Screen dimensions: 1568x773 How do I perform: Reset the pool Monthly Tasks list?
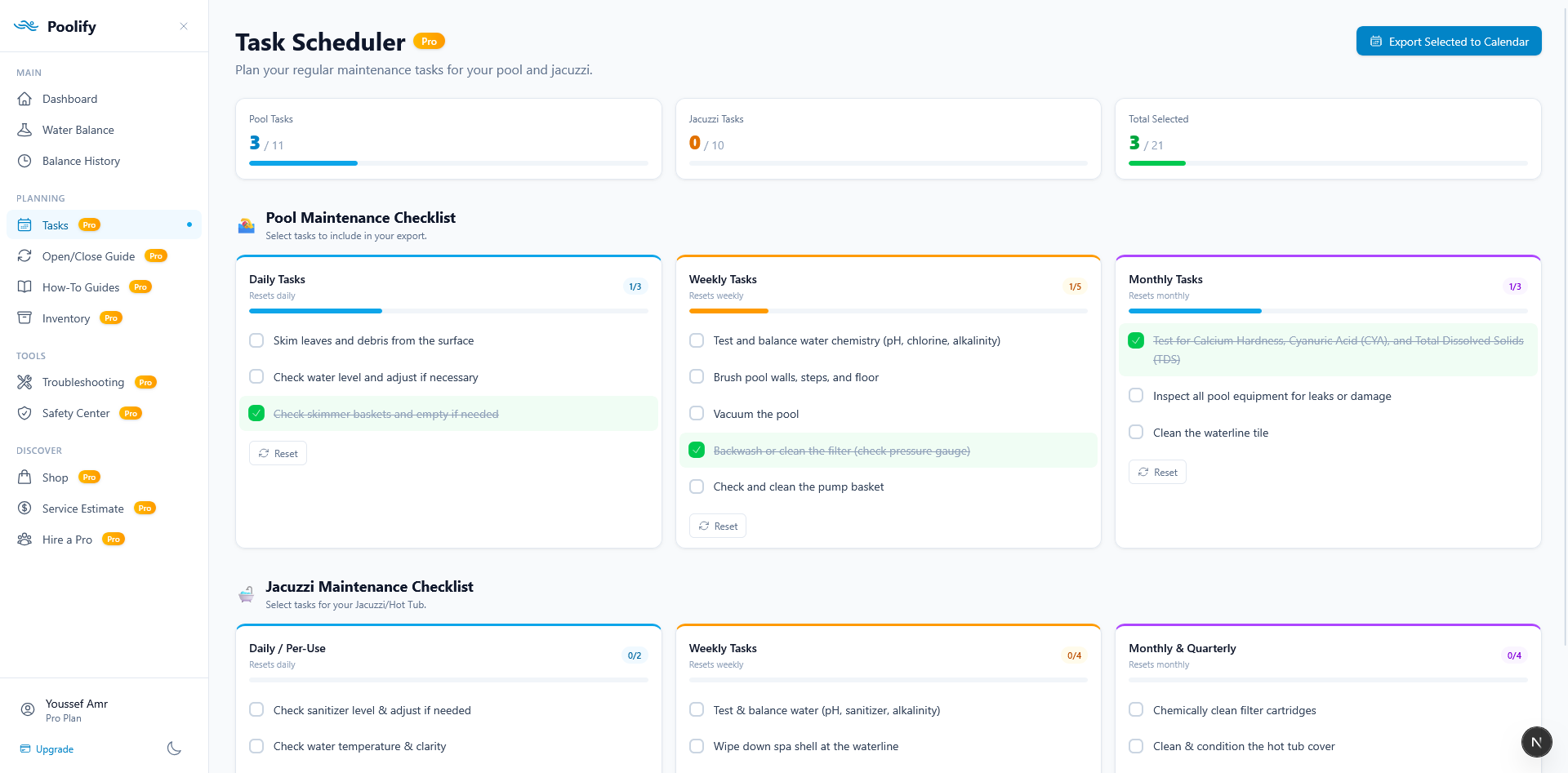(x=1157, y=472)
